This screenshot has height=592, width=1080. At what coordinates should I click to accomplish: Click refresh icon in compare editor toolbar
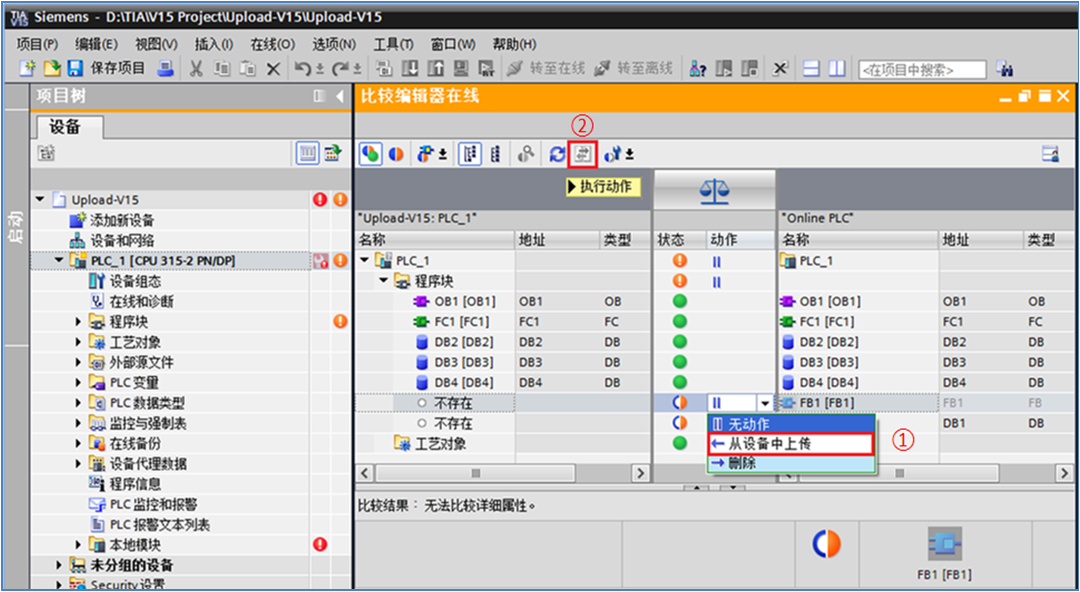557,154
